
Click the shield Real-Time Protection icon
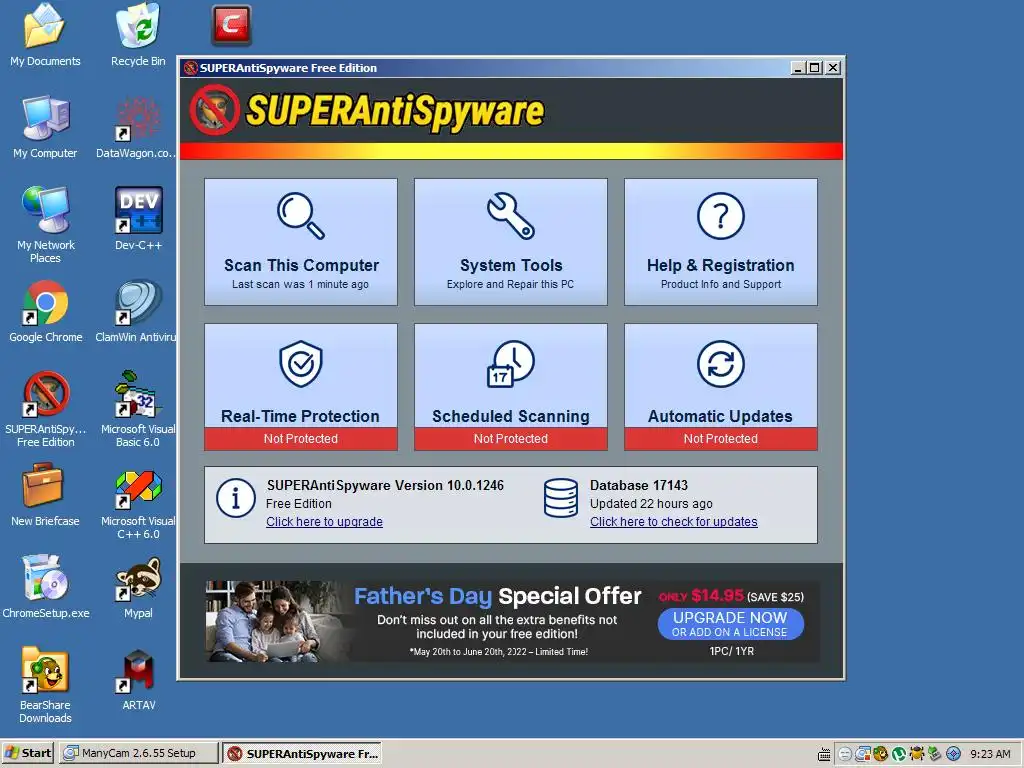(x=300, y=364)
